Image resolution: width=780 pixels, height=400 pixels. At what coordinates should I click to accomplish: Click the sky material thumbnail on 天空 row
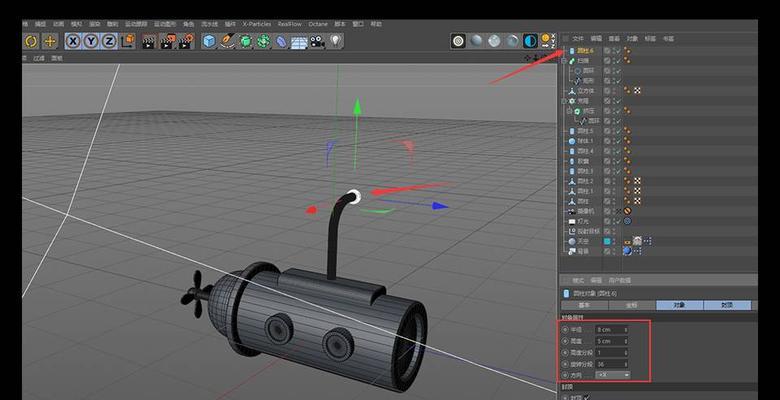(637, 241)
